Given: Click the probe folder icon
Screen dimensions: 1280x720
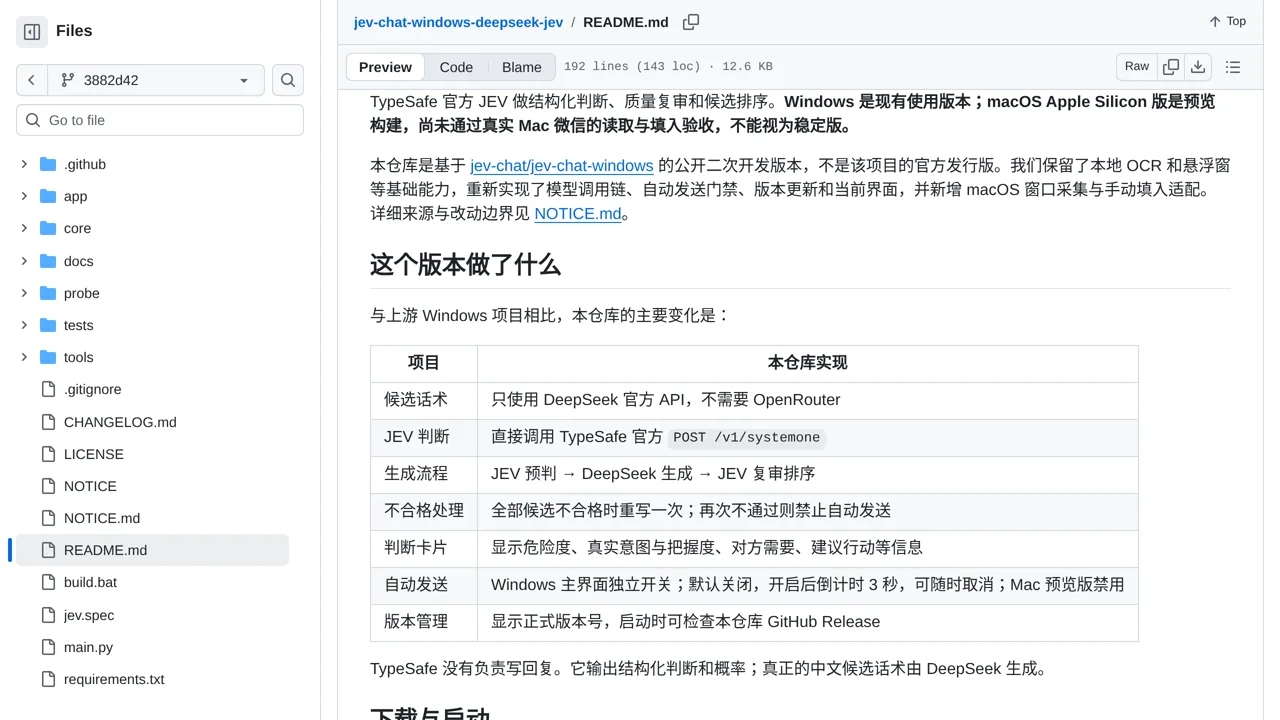Looking at the screenshot, I should [x=48, y=293].
